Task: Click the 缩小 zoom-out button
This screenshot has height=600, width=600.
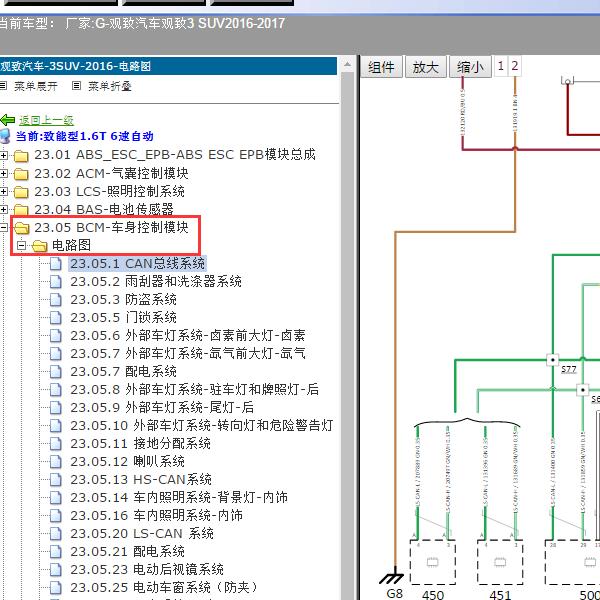Action: [470, 67]
